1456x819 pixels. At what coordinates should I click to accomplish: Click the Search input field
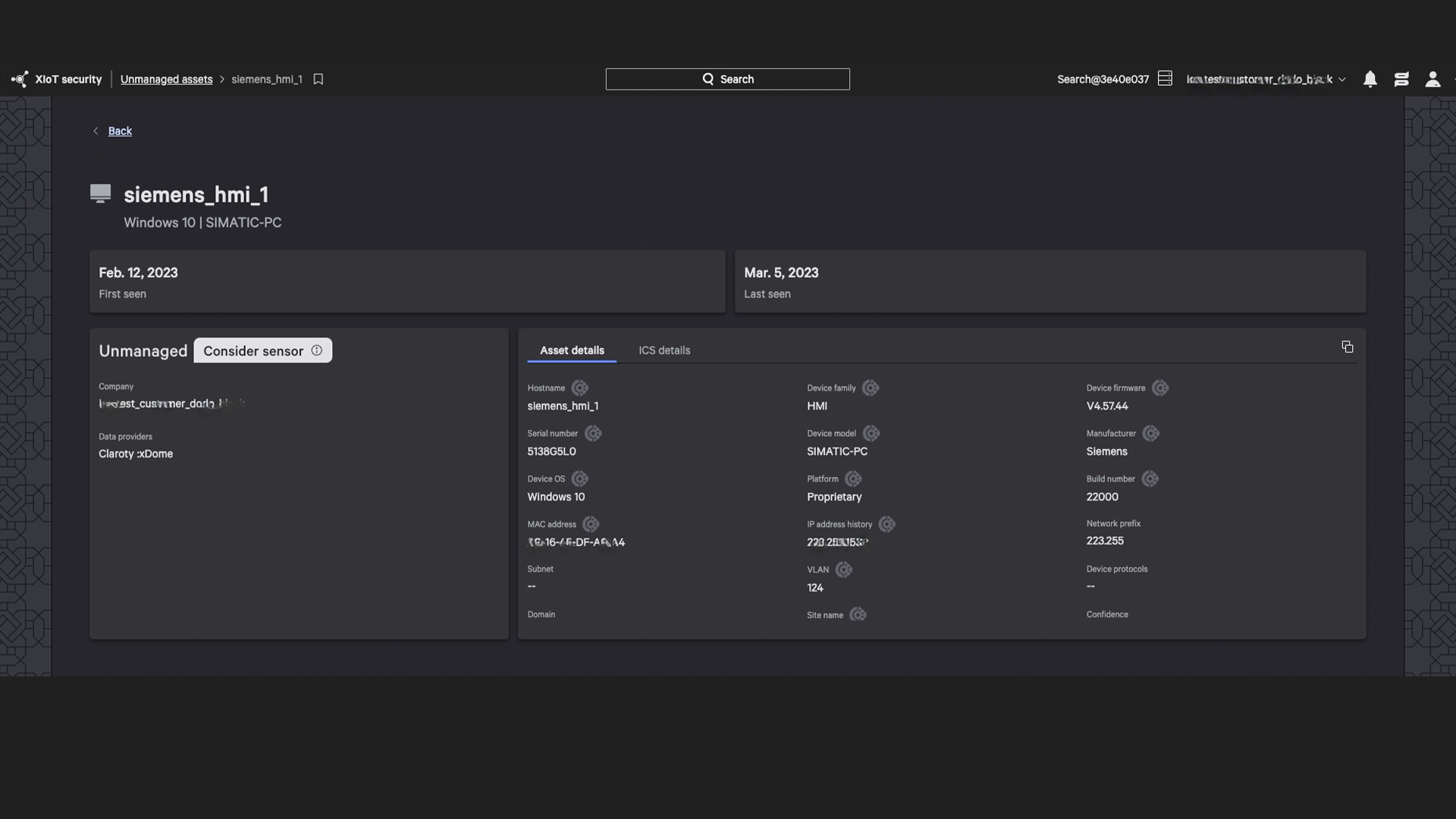[x=727, y=79]
